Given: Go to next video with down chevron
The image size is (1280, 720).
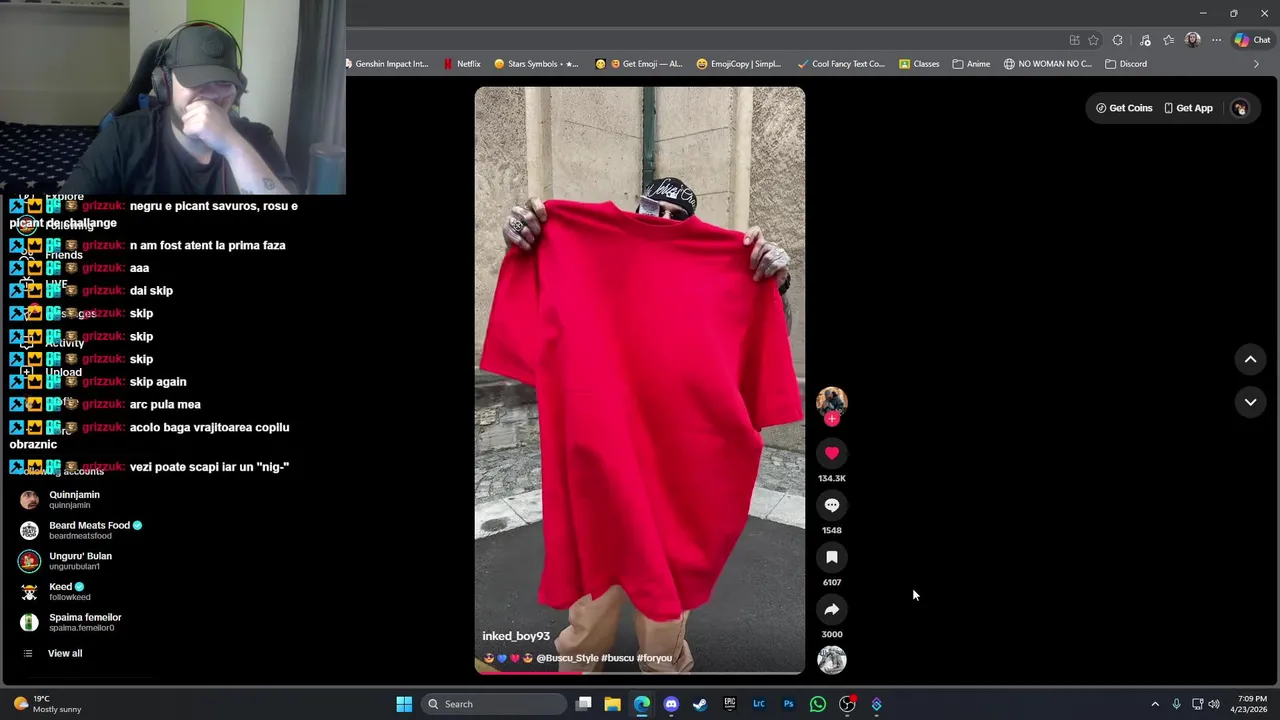Looking at the screenshot, I should pos(1250,402).
